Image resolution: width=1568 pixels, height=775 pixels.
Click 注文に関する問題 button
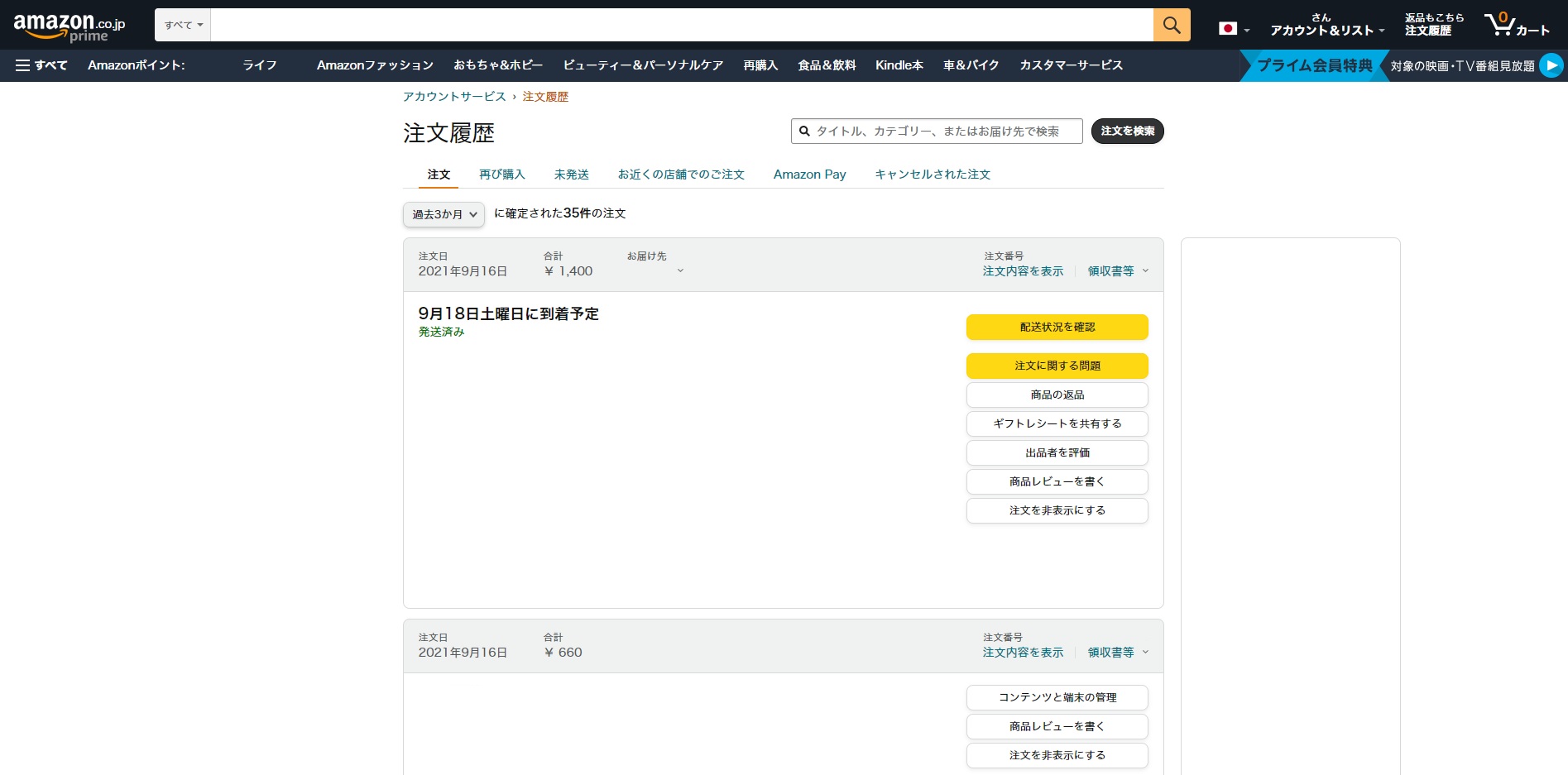[1057, 366]
